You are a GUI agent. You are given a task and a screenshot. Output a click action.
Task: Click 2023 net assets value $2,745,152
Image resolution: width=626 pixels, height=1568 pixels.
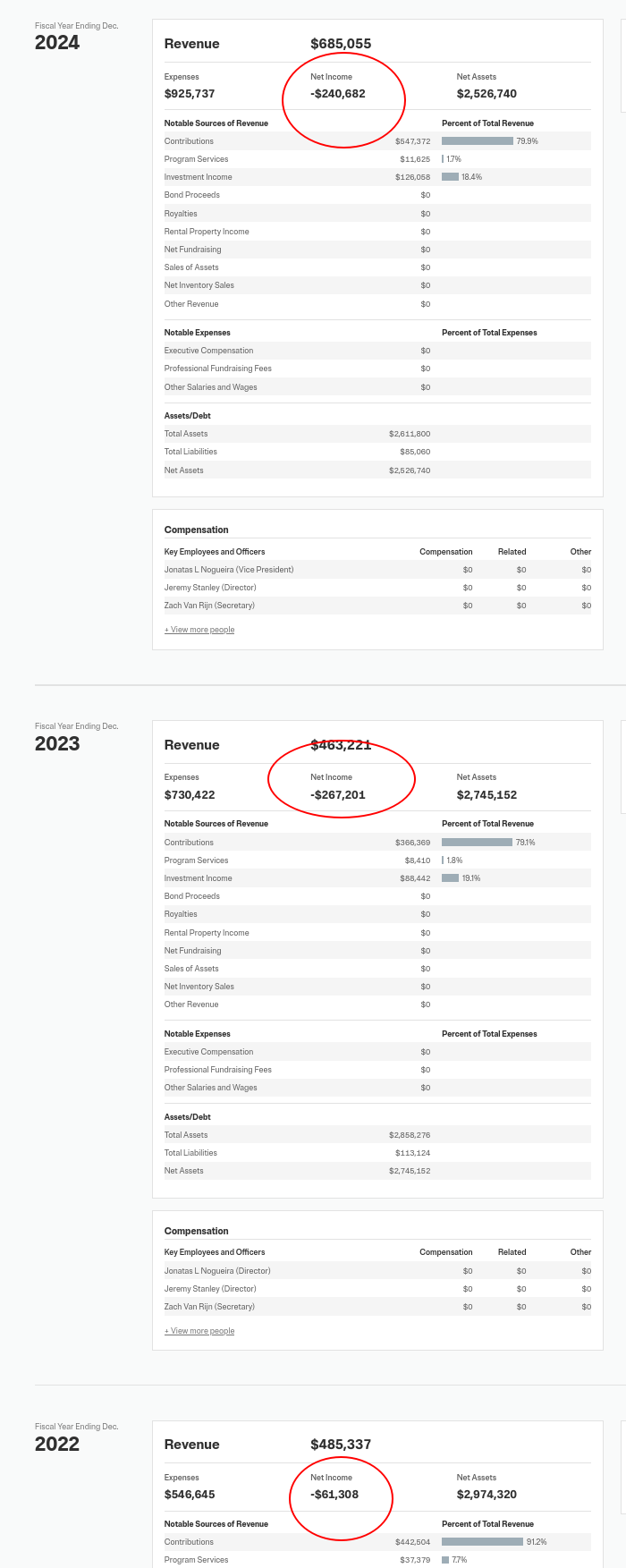pyautogui.click(x=486, y=795)
